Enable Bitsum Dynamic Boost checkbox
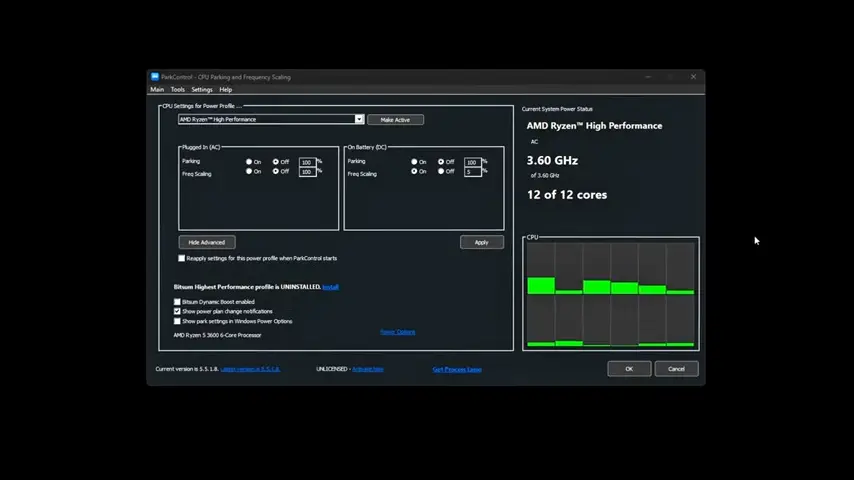 (177, 302)
